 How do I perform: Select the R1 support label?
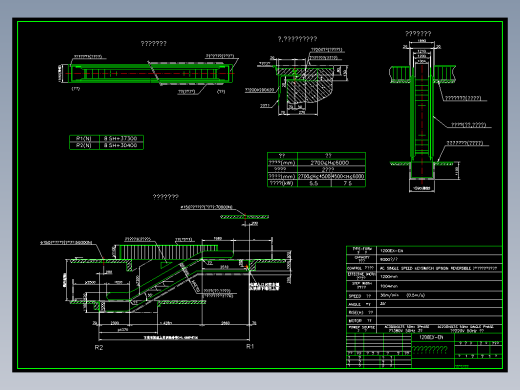tap(250, 346)
